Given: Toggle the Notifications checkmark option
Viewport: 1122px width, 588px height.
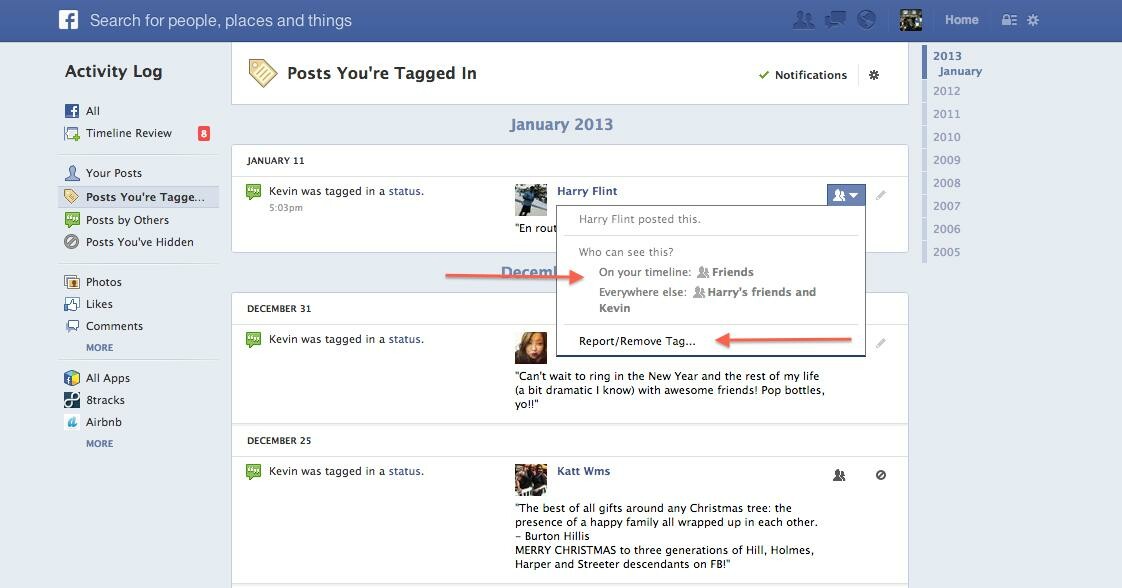Looking at the screenshot, I should [x=802, y=75].
